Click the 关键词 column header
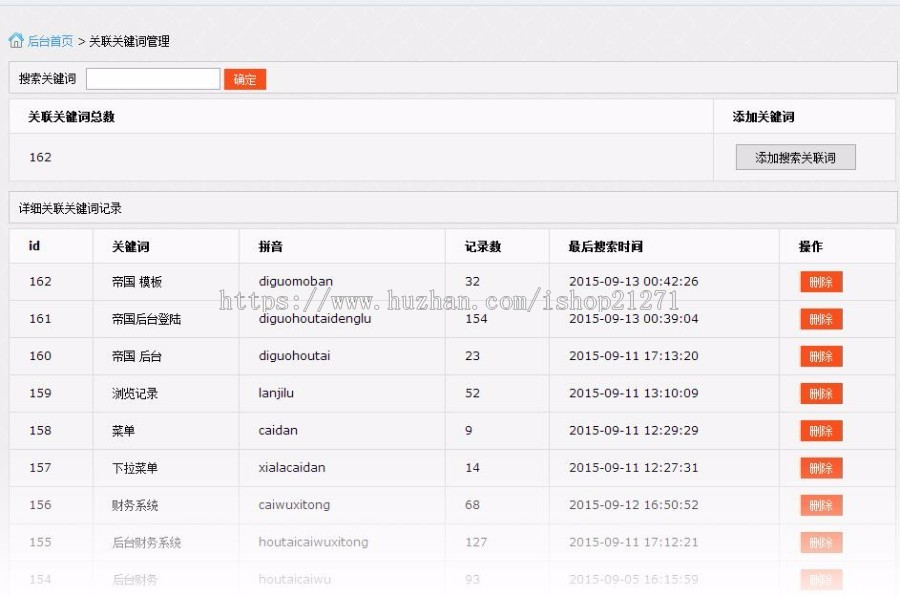The width and height of the screenshot is (900, 596). [x=131, y=246]
